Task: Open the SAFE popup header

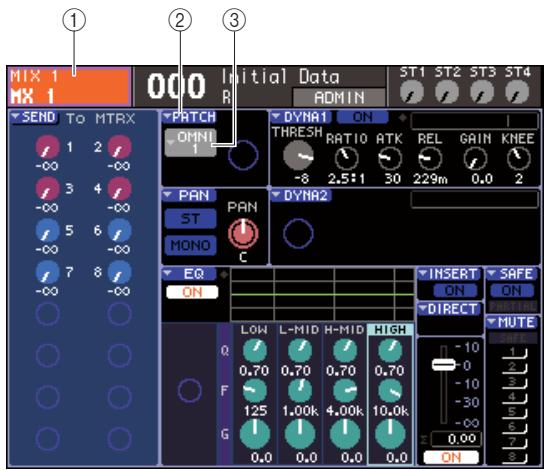Action: (512, 274)
